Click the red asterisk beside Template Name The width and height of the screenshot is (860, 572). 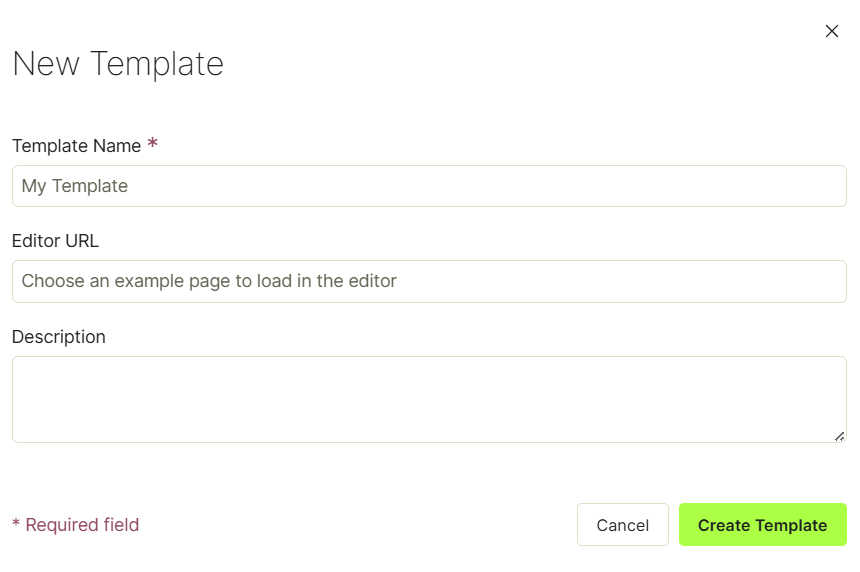152,143
